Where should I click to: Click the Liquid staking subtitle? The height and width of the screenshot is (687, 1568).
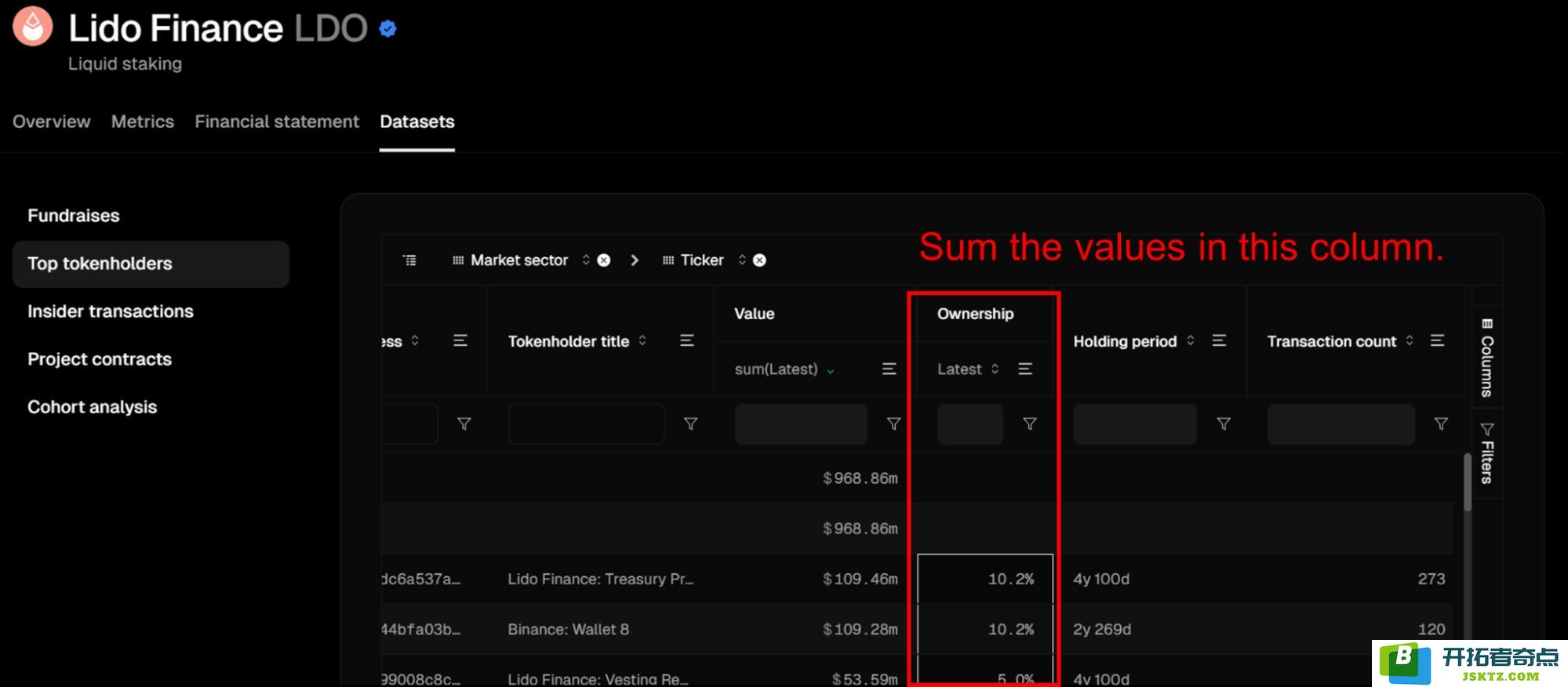click(x=125, y=64)
